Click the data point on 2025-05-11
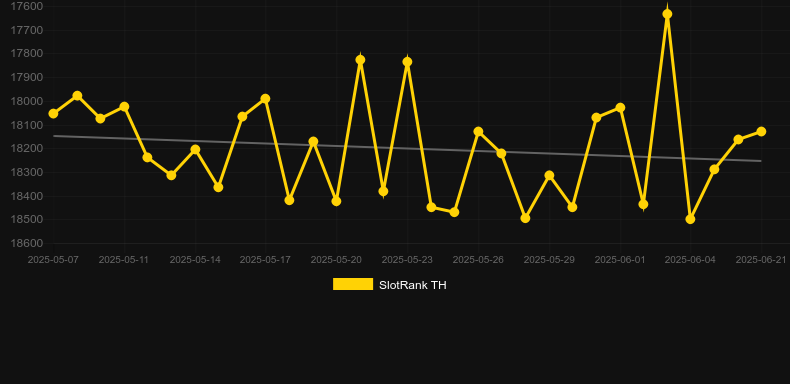Viewport: 790px width, 384px height. click(x=124, y=107)
